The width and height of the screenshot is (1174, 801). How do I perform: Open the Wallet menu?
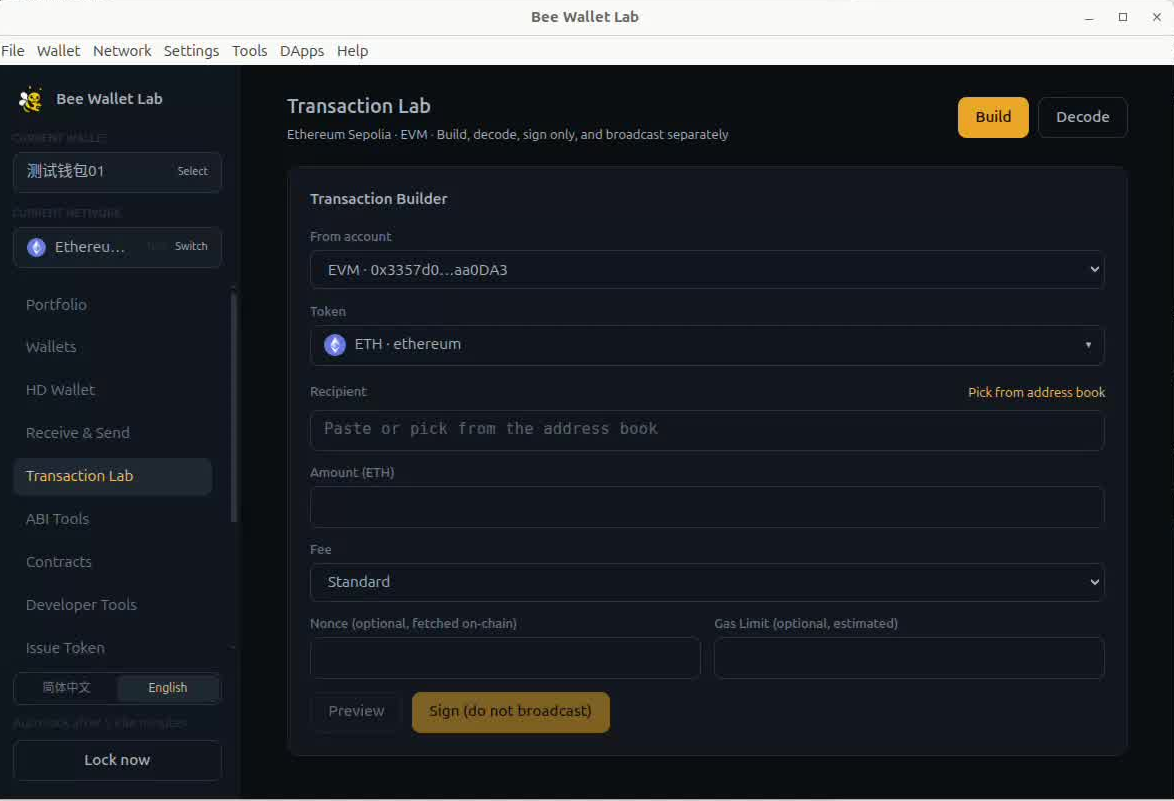pyautogui.click(x=58, y=51)
